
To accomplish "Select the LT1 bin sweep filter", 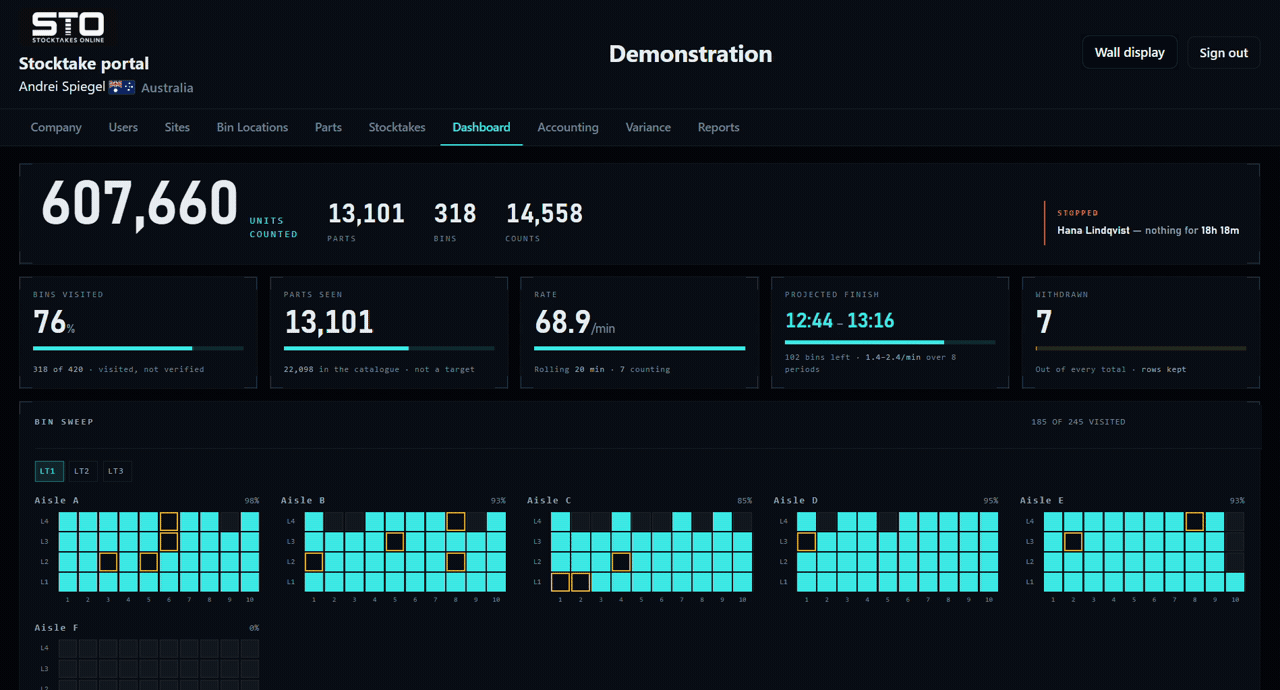I will (49, 471).
